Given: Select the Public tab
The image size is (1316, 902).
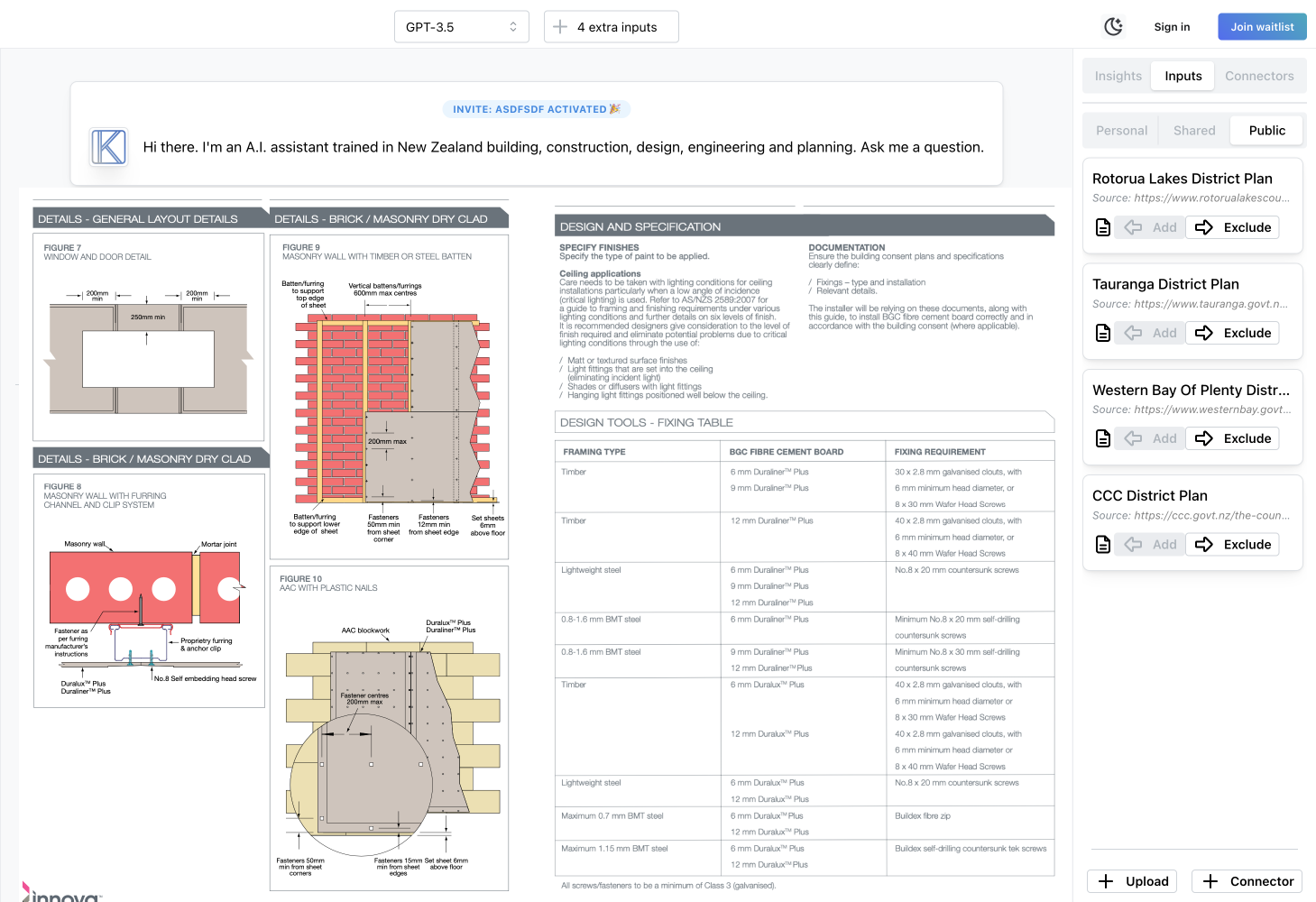Looking at the screenshot, I should point(1266,131).
